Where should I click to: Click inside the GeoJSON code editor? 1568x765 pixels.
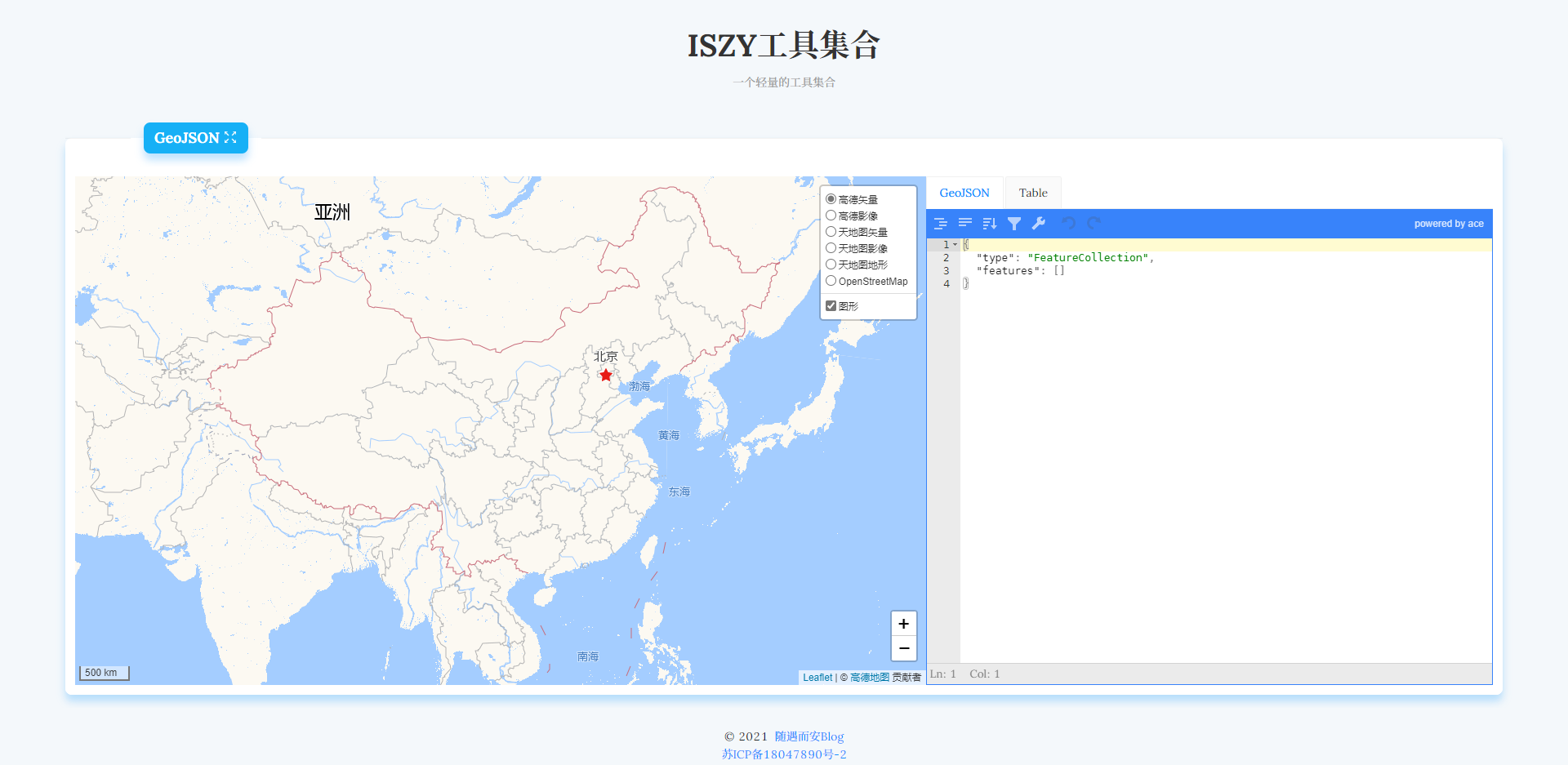point(1184,408)
